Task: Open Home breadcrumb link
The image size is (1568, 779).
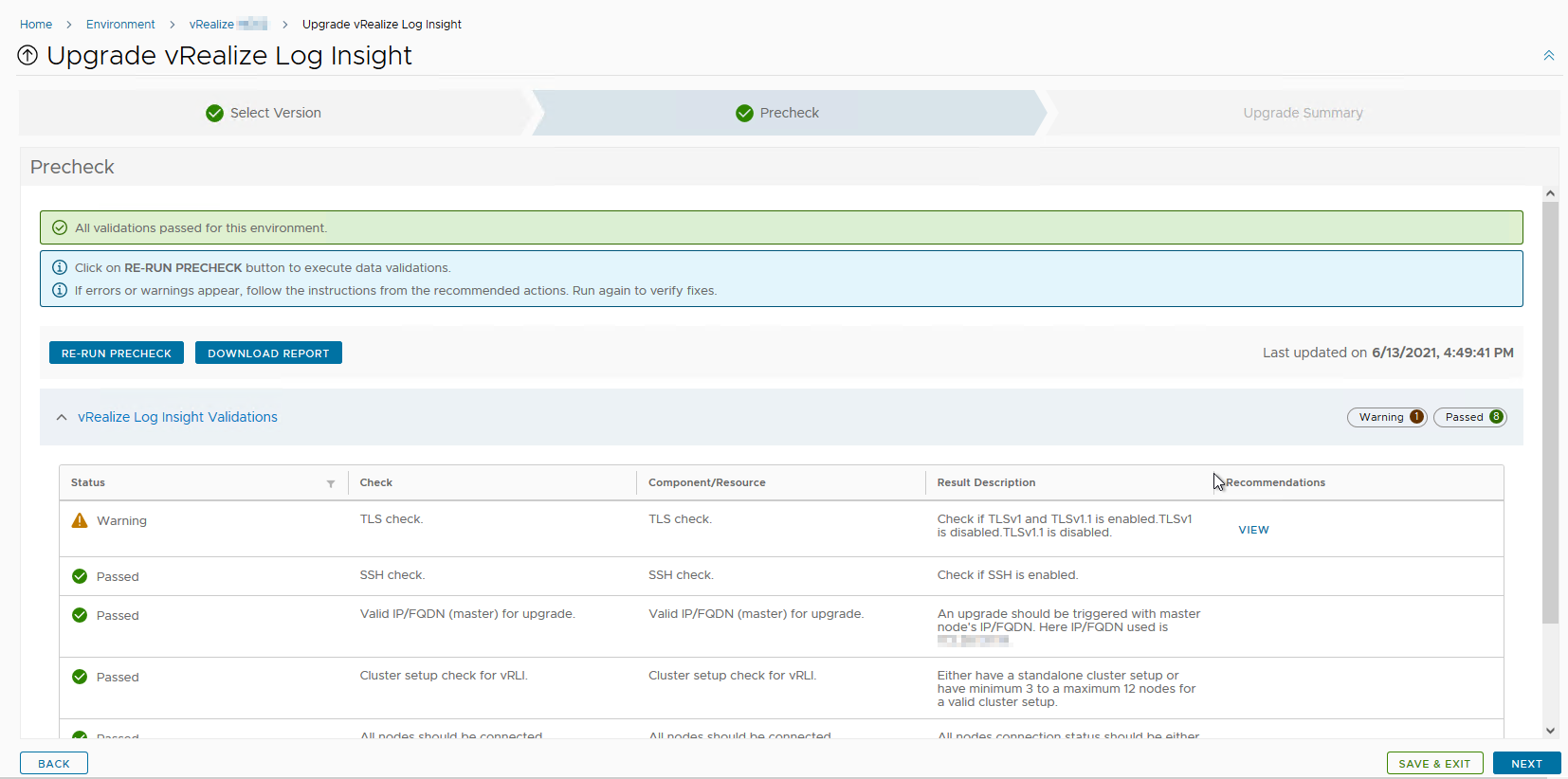Action: tap(36, 25)
